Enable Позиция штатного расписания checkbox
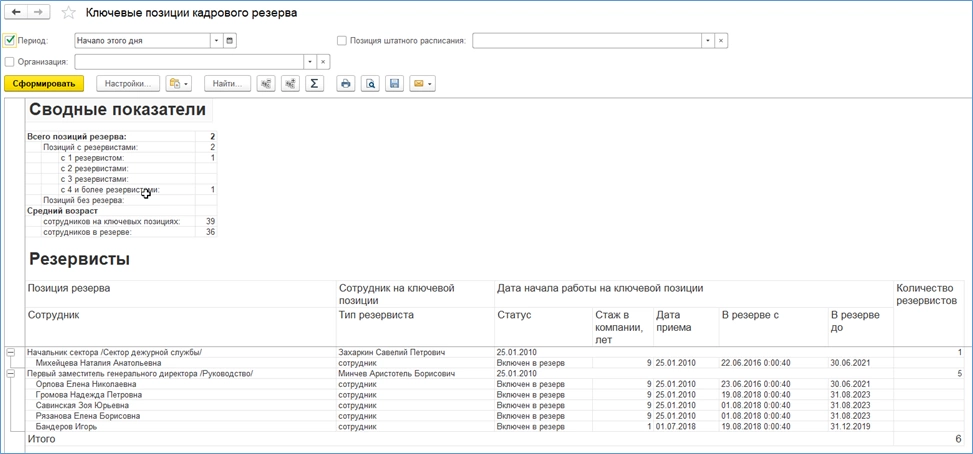The width and height of the screenshot is (973, 454). pyautogui.click(x=342, y=41)
